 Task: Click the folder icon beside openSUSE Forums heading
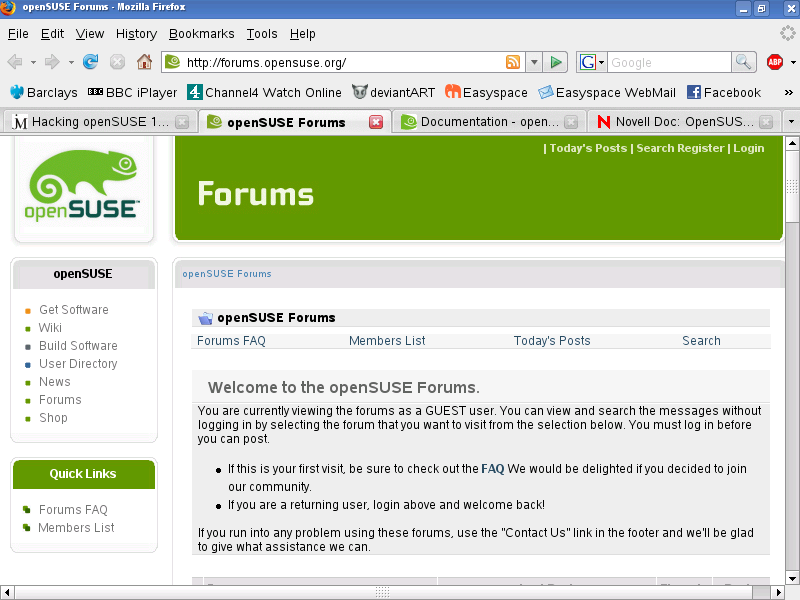tap(205, 318)
